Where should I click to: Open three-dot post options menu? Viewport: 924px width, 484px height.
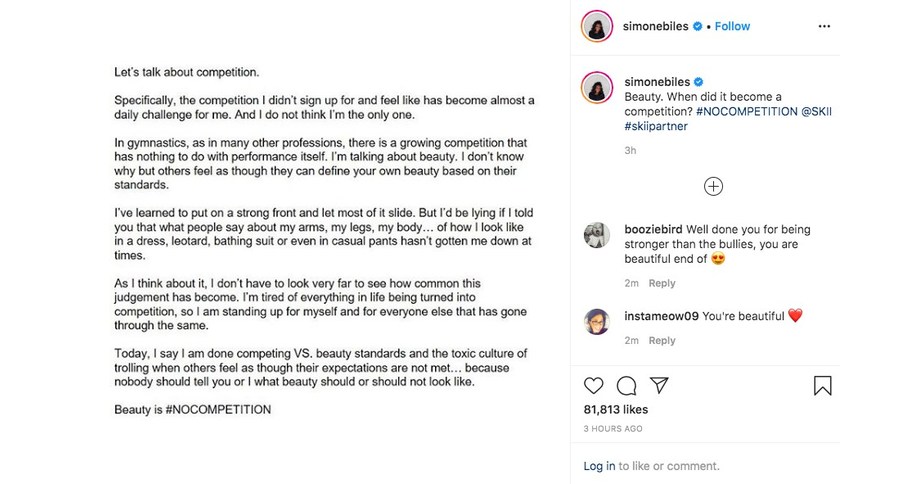pos(824,26)
